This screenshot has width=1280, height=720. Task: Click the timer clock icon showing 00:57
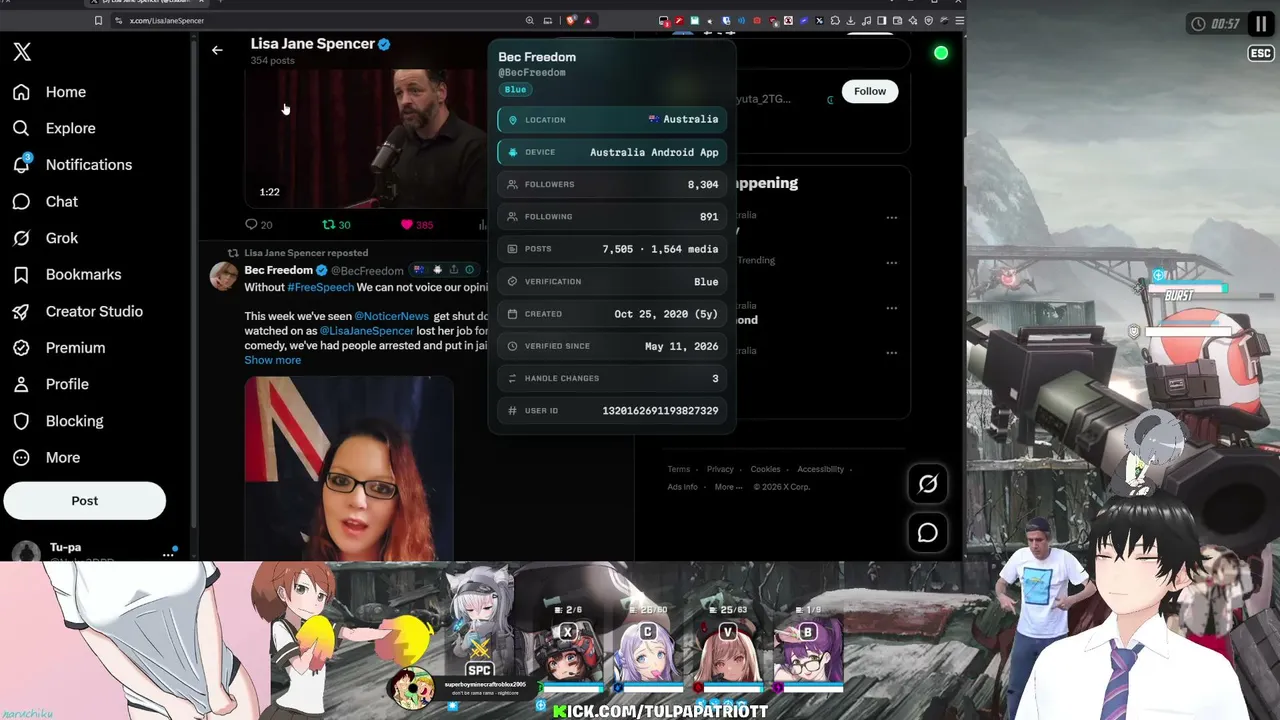pos(1198,24)
